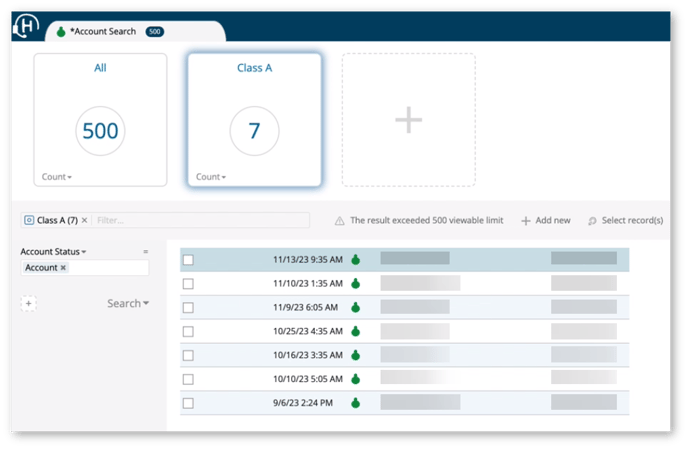Image resolution: width=688 pixels, height=449 pixels.
Task: Click the warning triangle icon beside viewable limit message
Action: tap(340, 220)
